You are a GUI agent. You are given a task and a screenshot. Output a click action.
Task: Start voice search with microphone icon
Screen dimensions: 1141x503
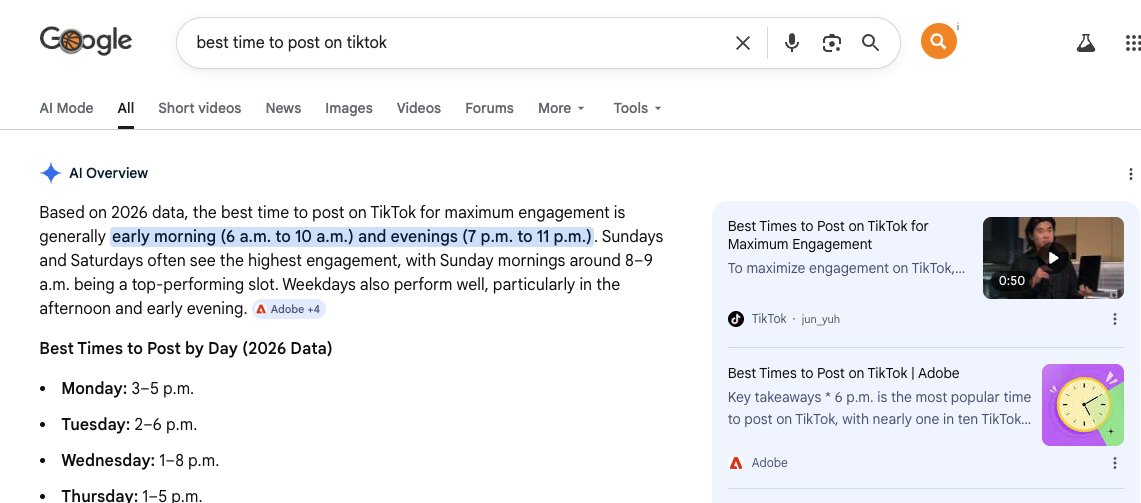[792, 43]
